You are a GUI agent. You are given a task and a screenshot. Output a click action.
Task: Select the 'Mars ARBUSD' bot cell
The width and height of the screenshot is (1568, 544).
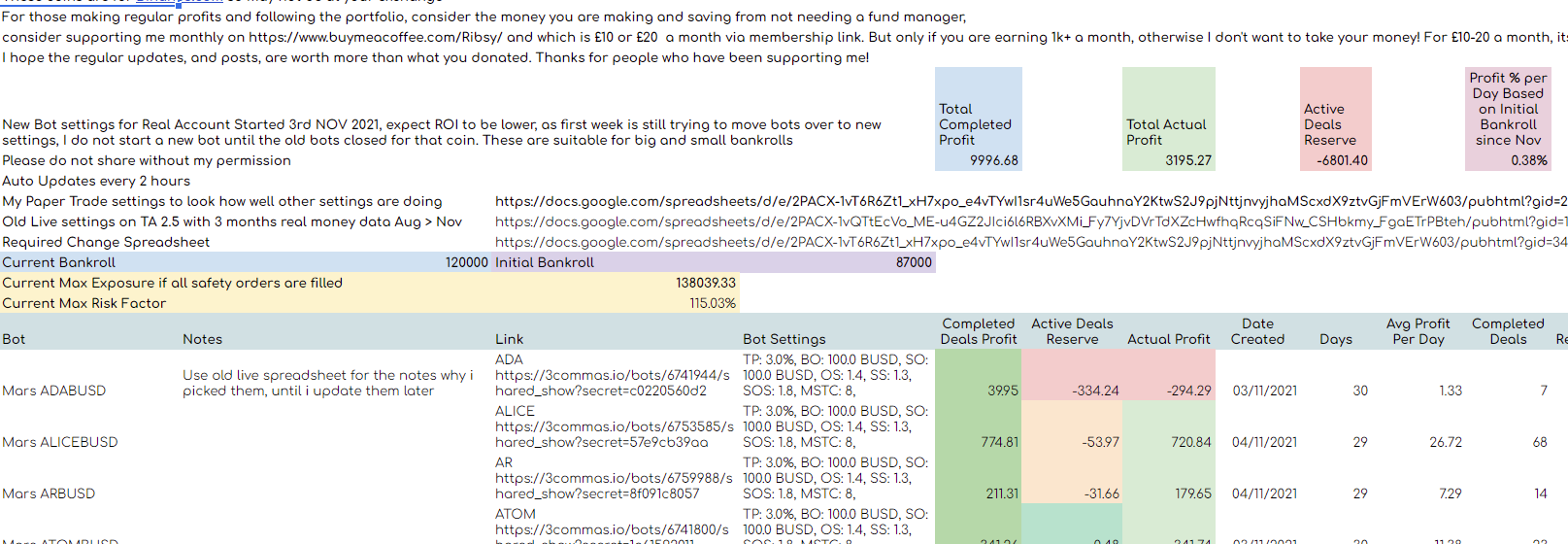coord(49,493)
